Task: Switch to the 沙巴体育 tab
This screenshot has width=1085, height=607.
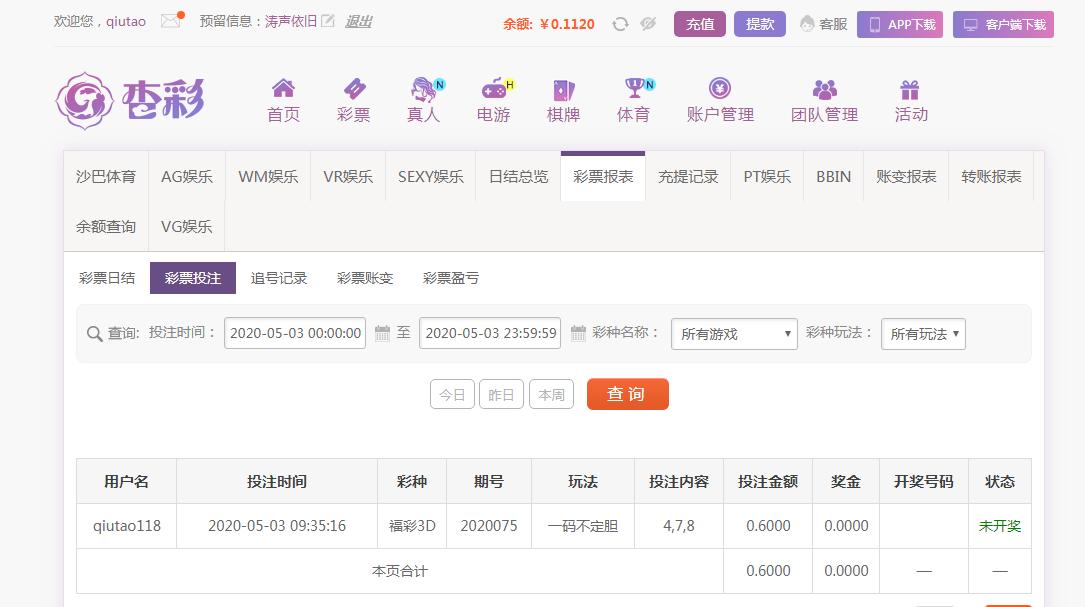Action: (x=106, y=176)
